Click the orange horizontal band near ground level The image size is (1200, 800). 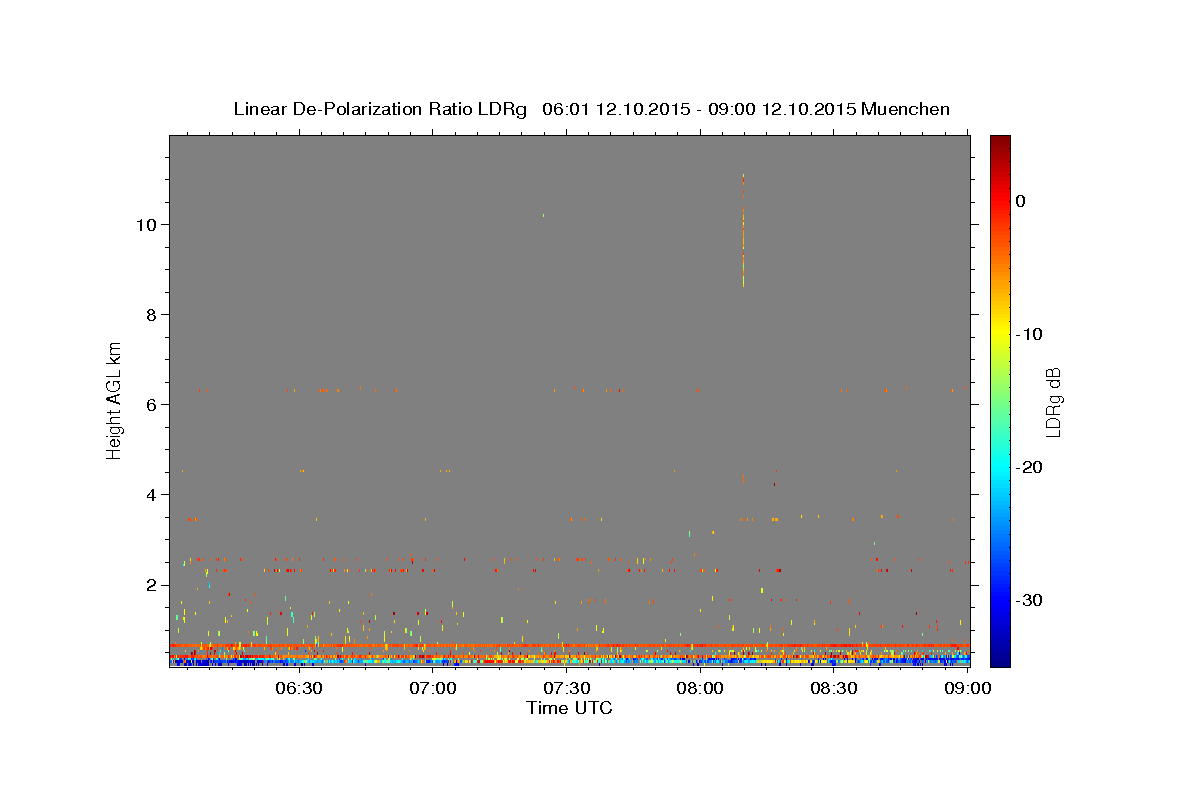point(569,646)
